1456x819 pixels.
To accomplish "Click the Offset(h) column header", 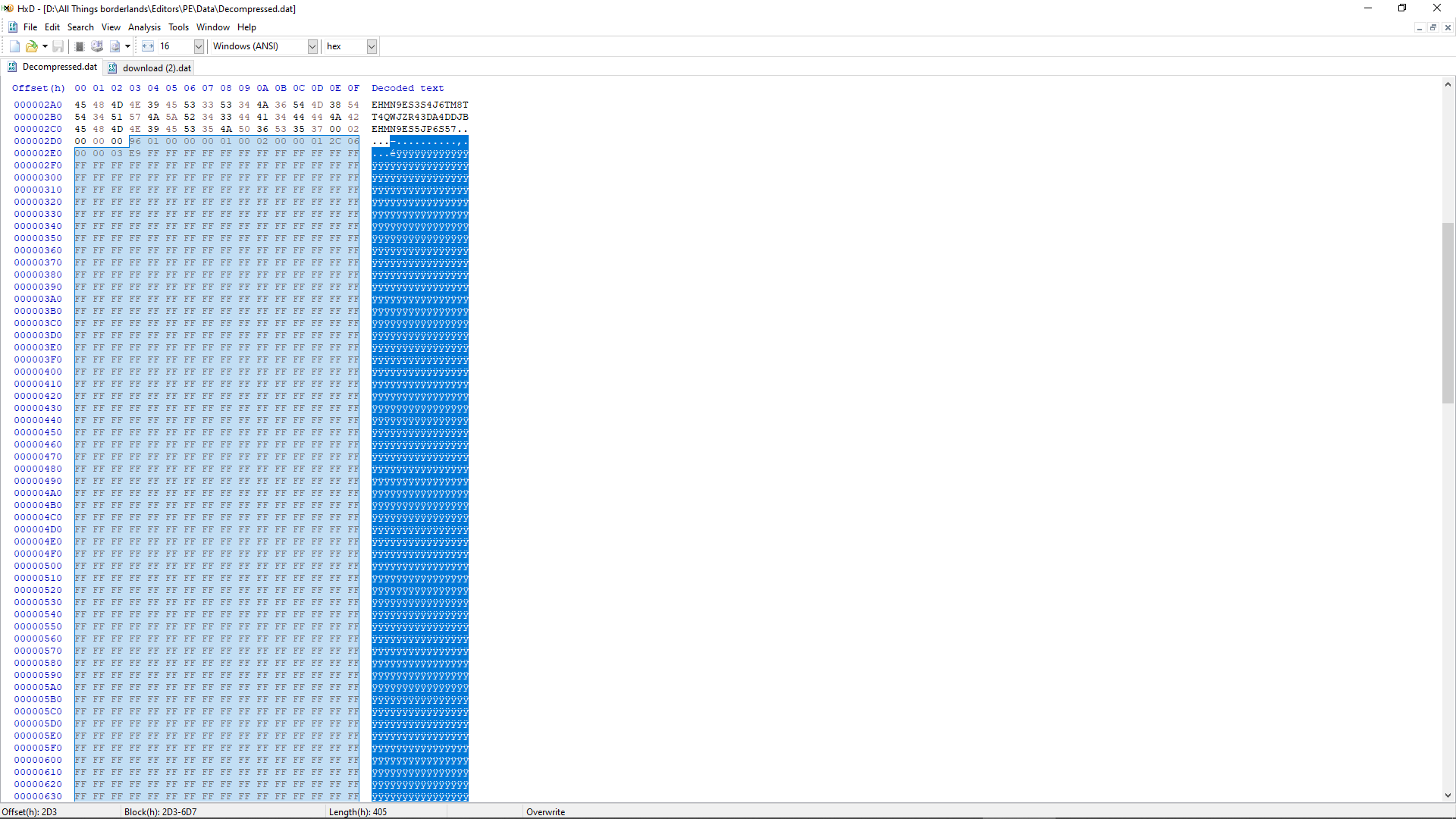I will [x=39, y=88].
